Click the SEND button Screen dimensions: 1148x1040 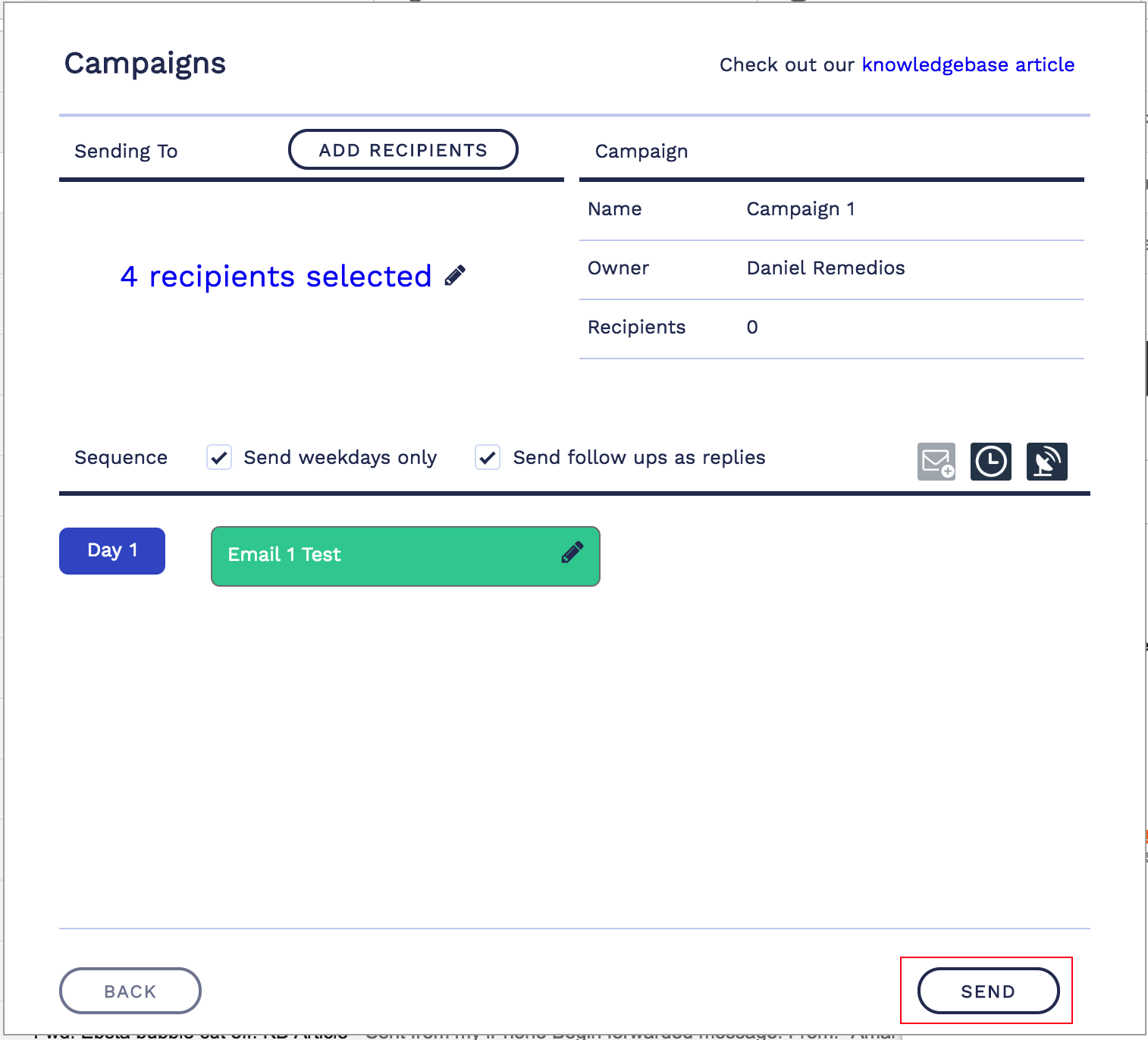[x=988, y=991]
